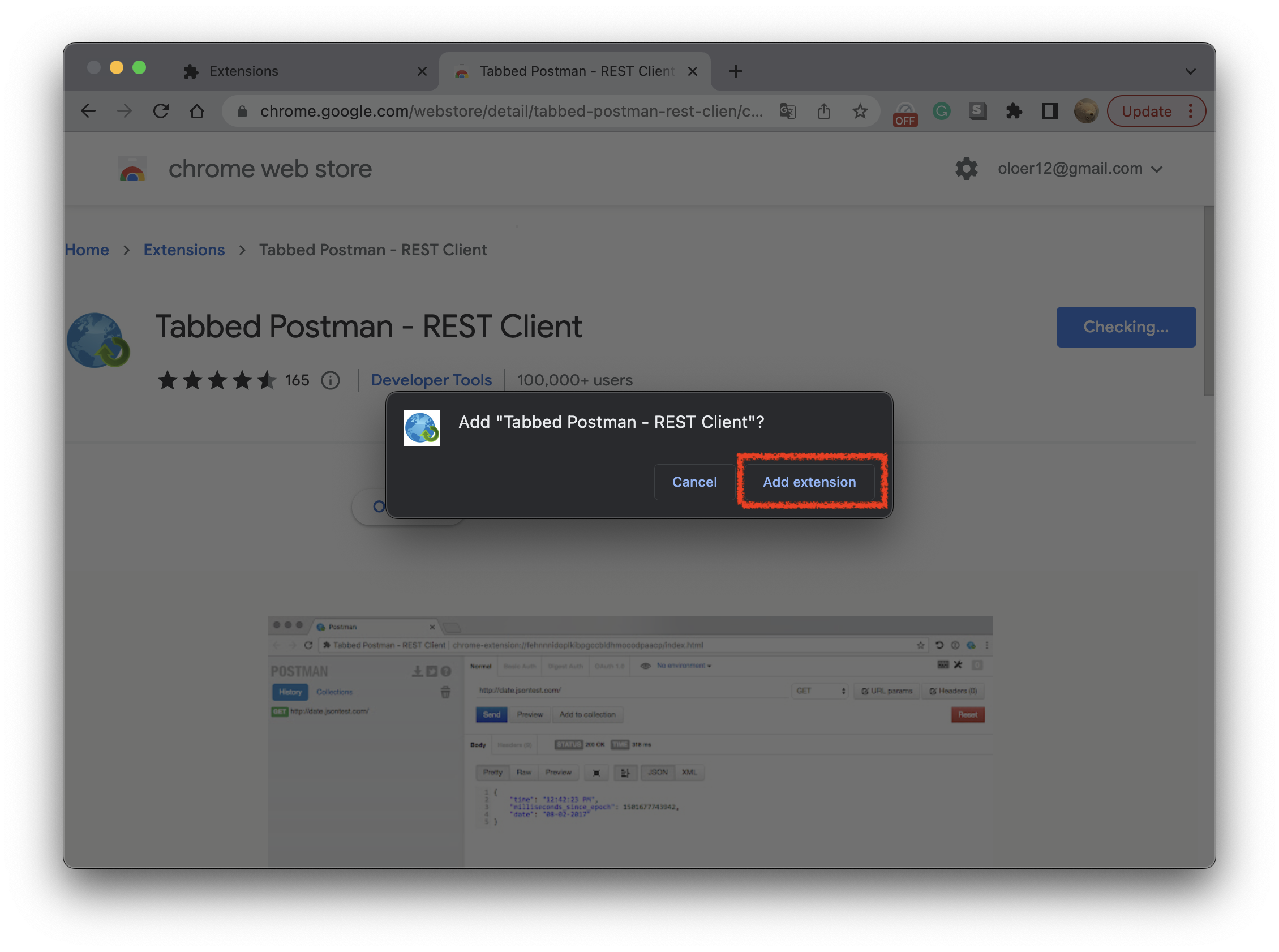Click the share page icon
This screenshot has width=1279, height=952.
[824, 110]
